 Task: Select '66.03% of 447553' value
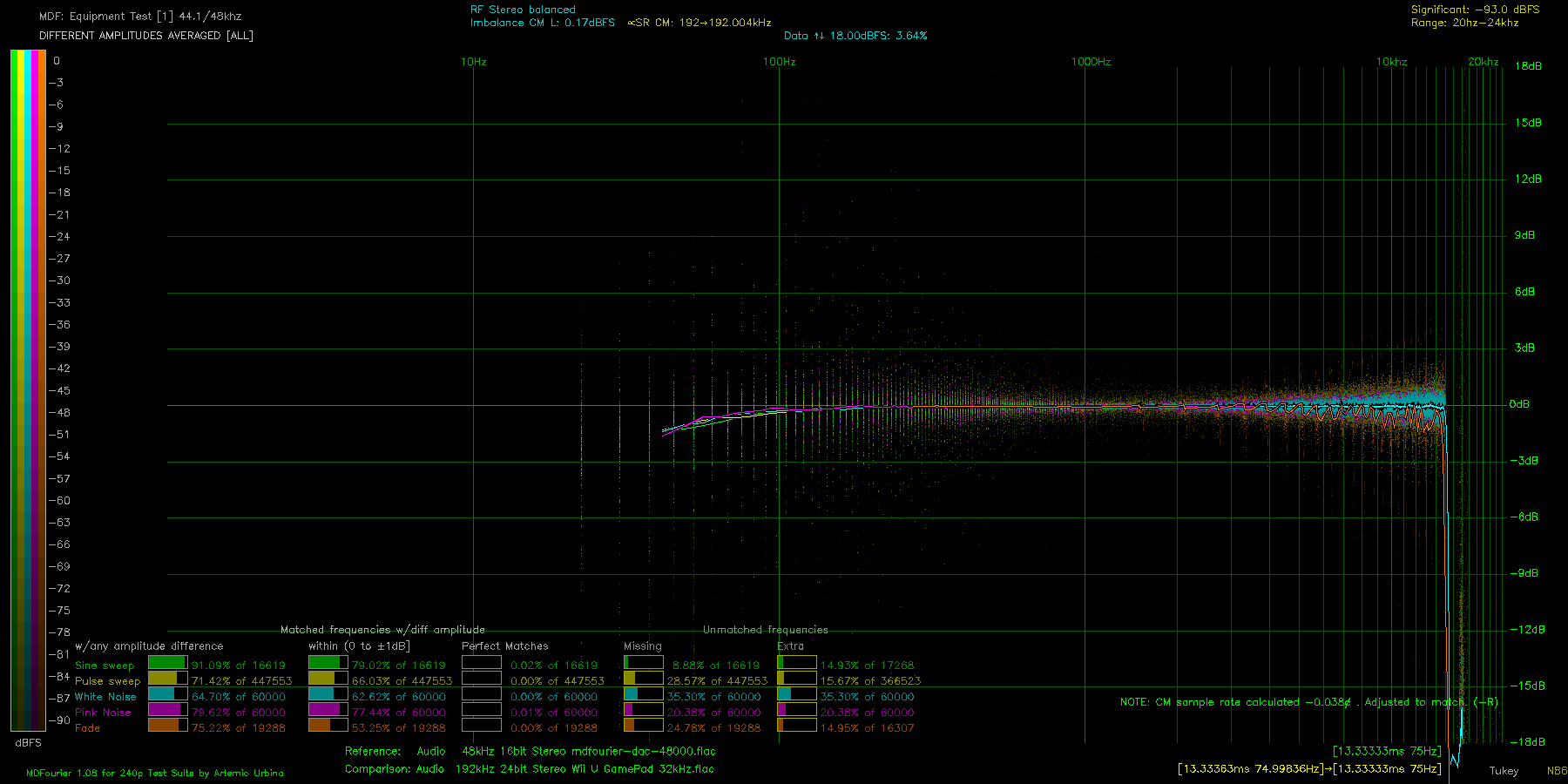pyautogui.click(x=402, y=681)
